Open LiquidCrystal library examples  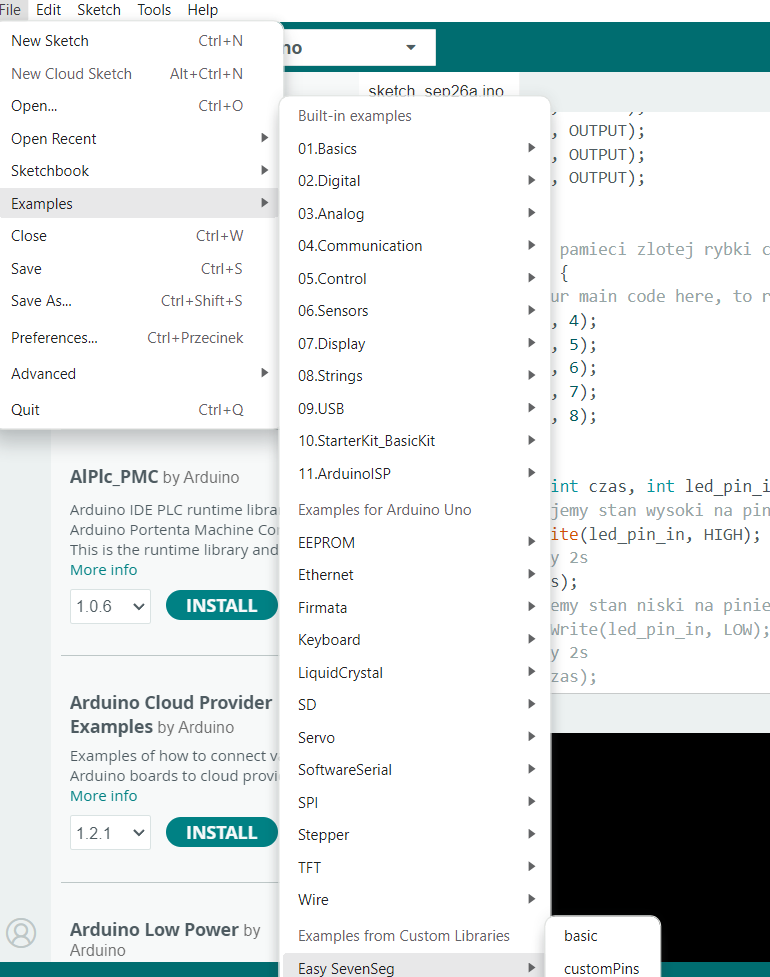(x=416, y=673)
